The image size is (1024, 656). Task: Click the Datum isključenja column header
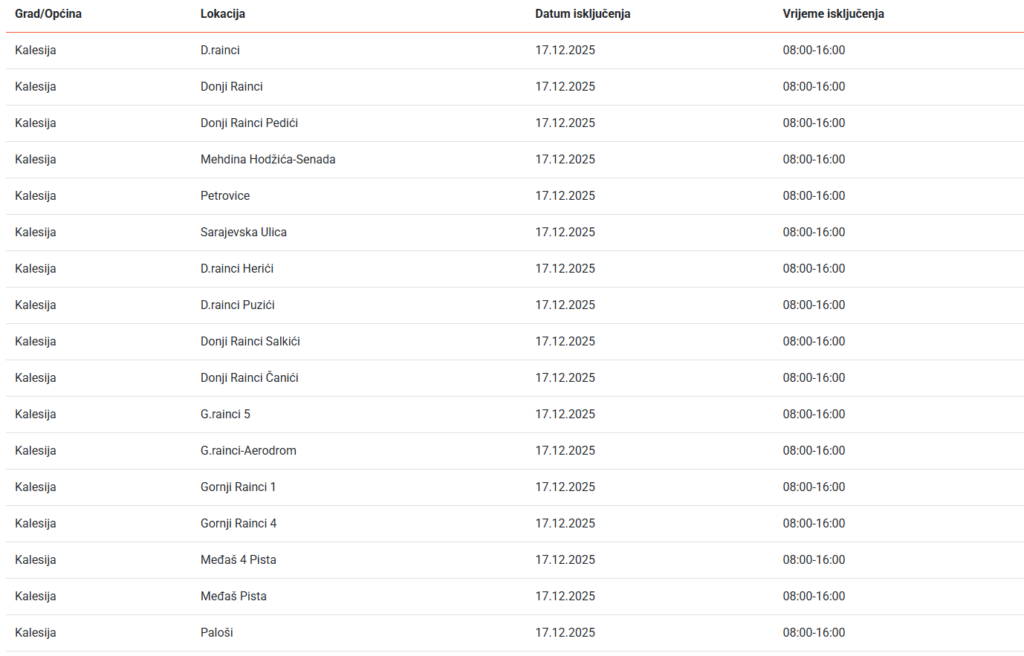tap(583, 14)
